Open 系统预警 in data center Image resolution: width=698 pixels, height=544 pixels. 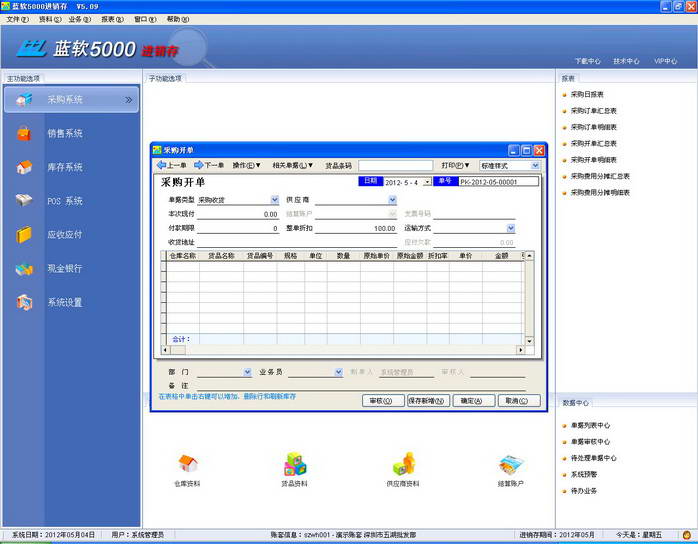(584, 475)
